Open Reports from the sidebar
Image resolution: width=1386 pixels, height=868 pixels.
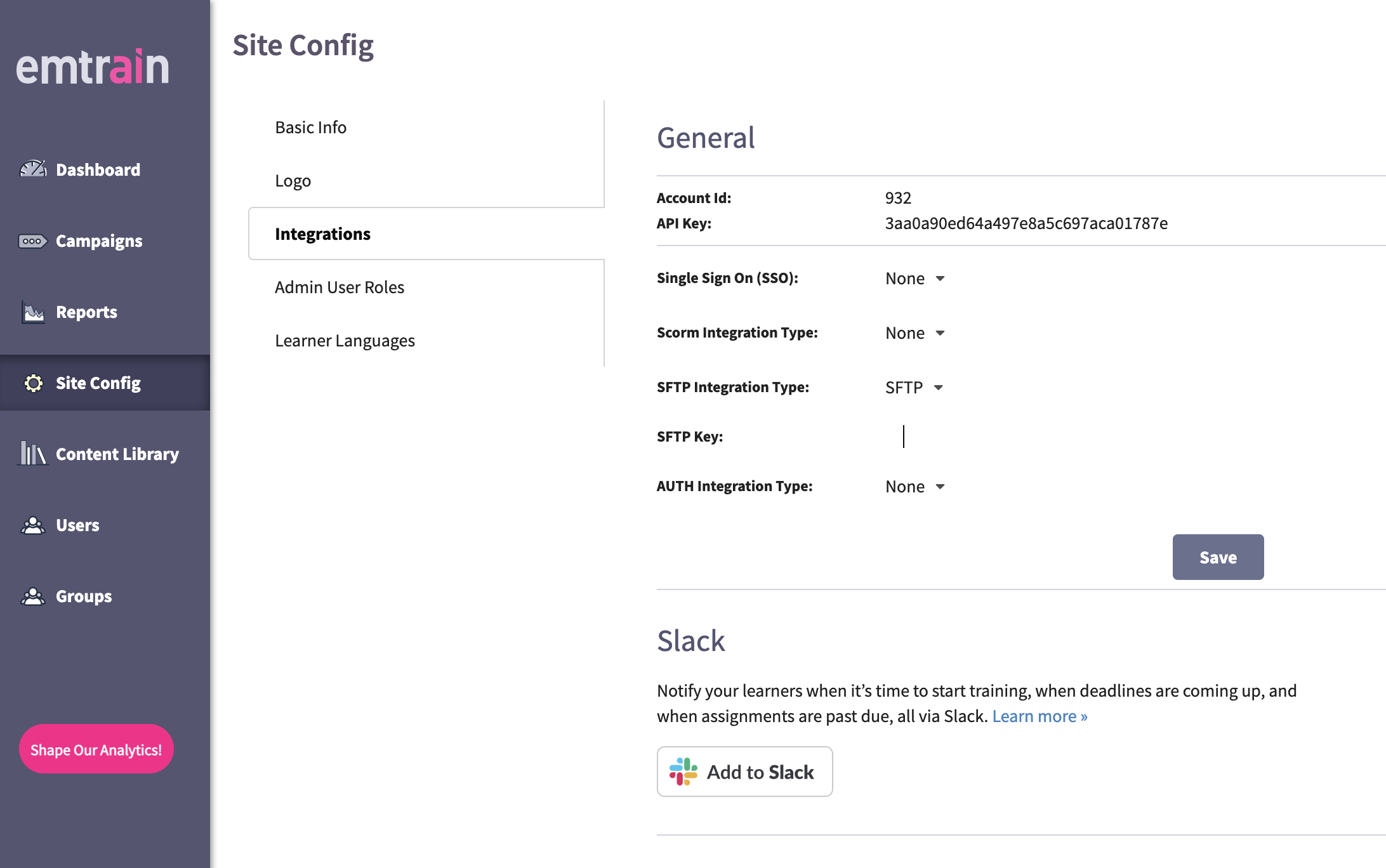click(x=105, y=312)
